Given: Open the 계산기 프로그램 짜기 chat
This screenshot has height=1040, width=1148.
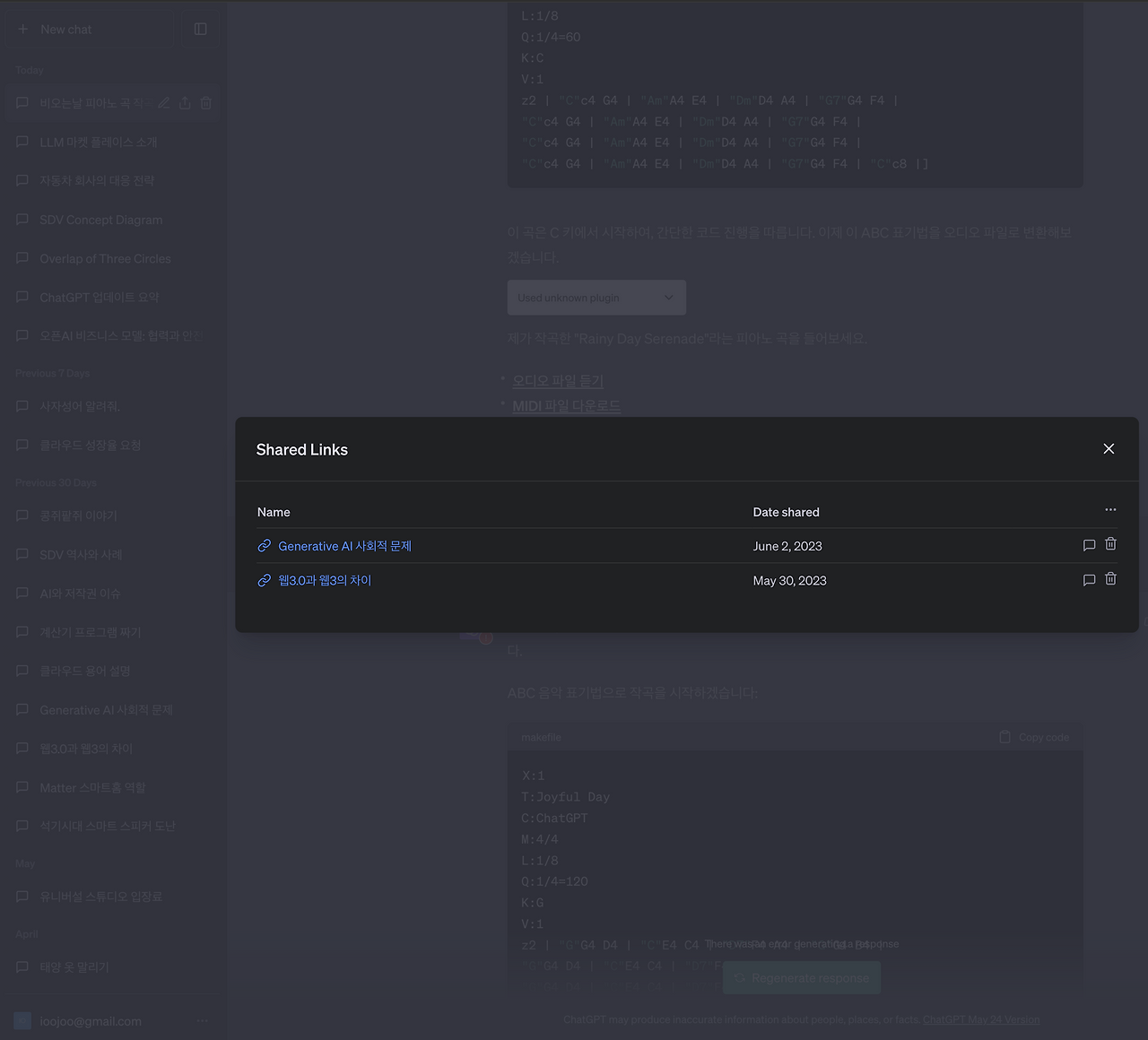Looking at the screenshot, I should click(111, 632).
